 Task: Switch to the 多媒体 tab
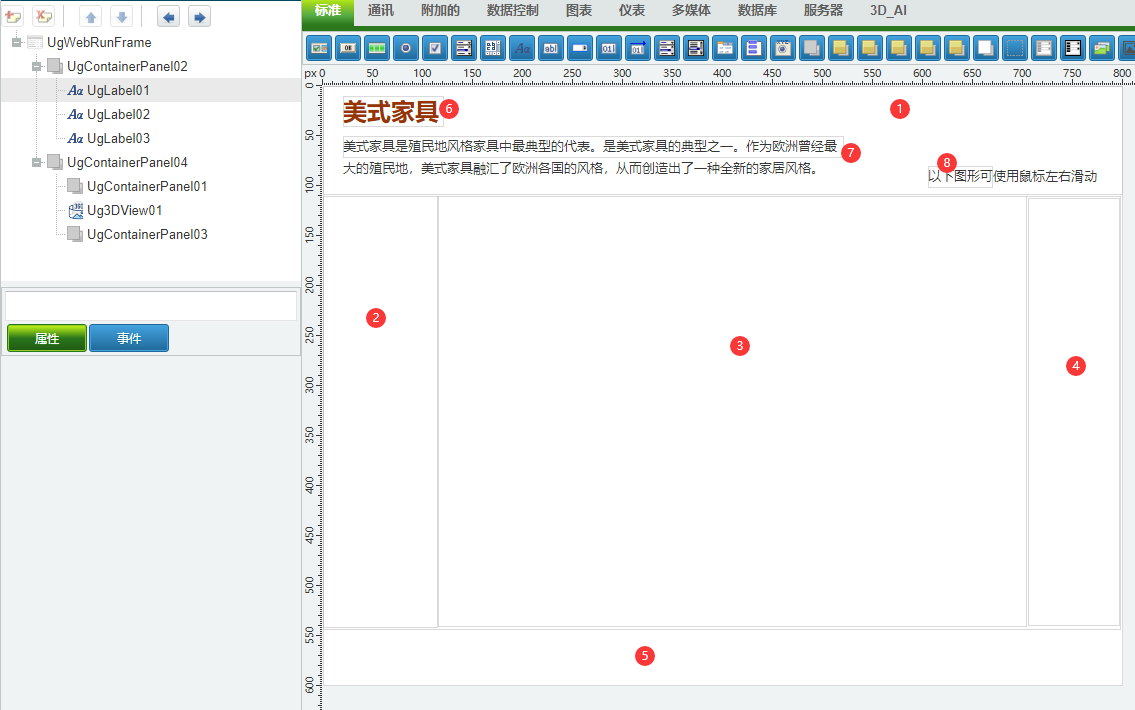coord(691,11)
